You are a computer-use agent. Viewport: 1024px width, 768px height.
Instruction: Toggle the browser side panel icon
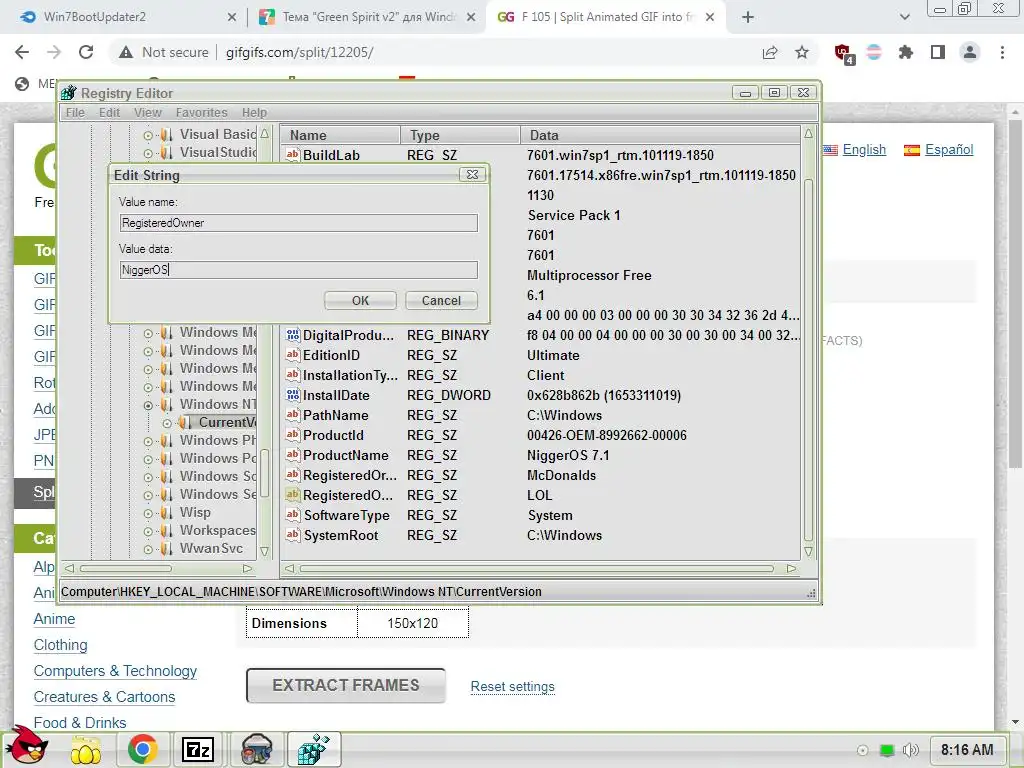pos(938,52)
